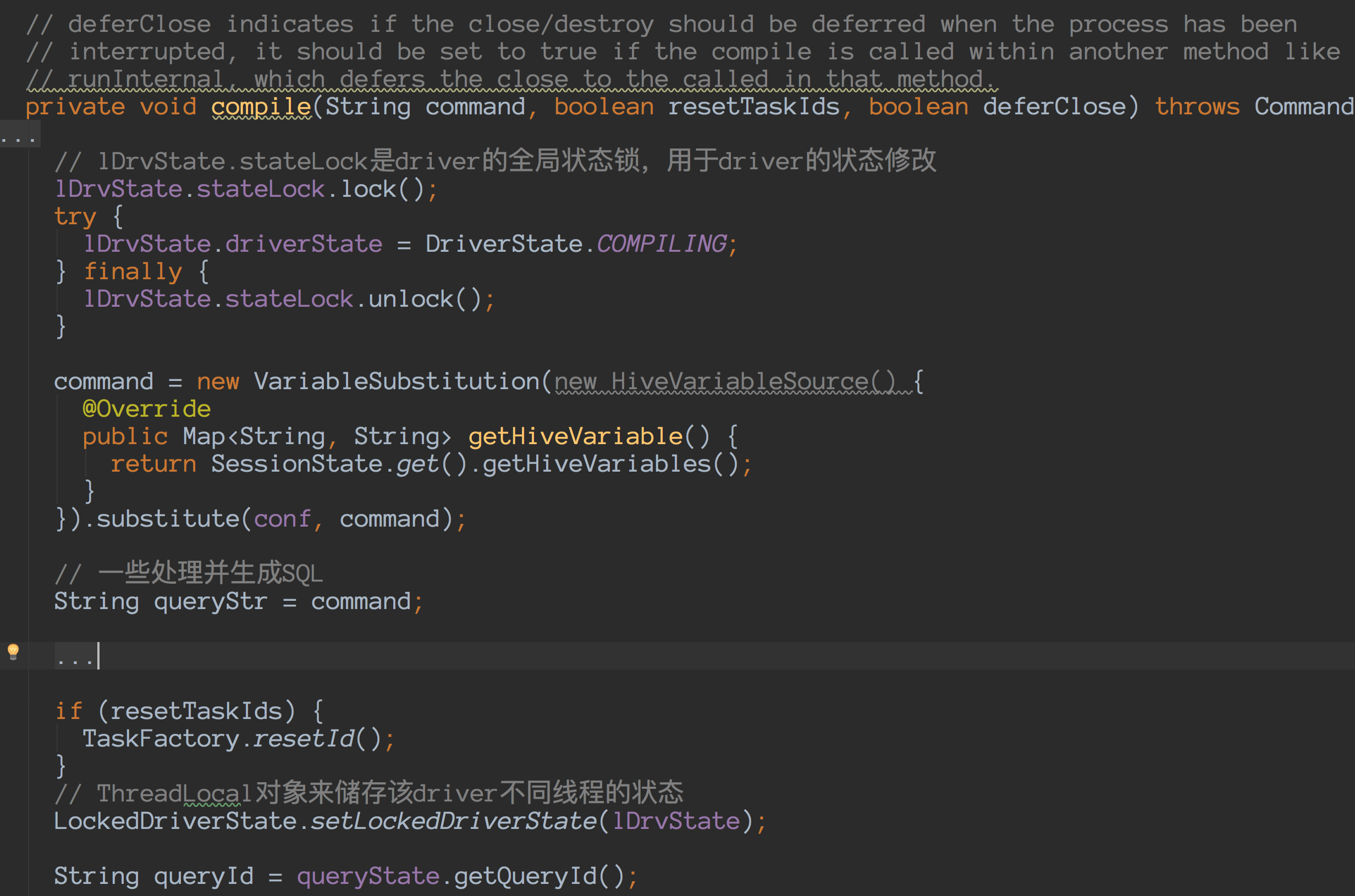The image size is (1355, 896).
Task: Click the yellow lightbulb intention icon
Action: 13,651
